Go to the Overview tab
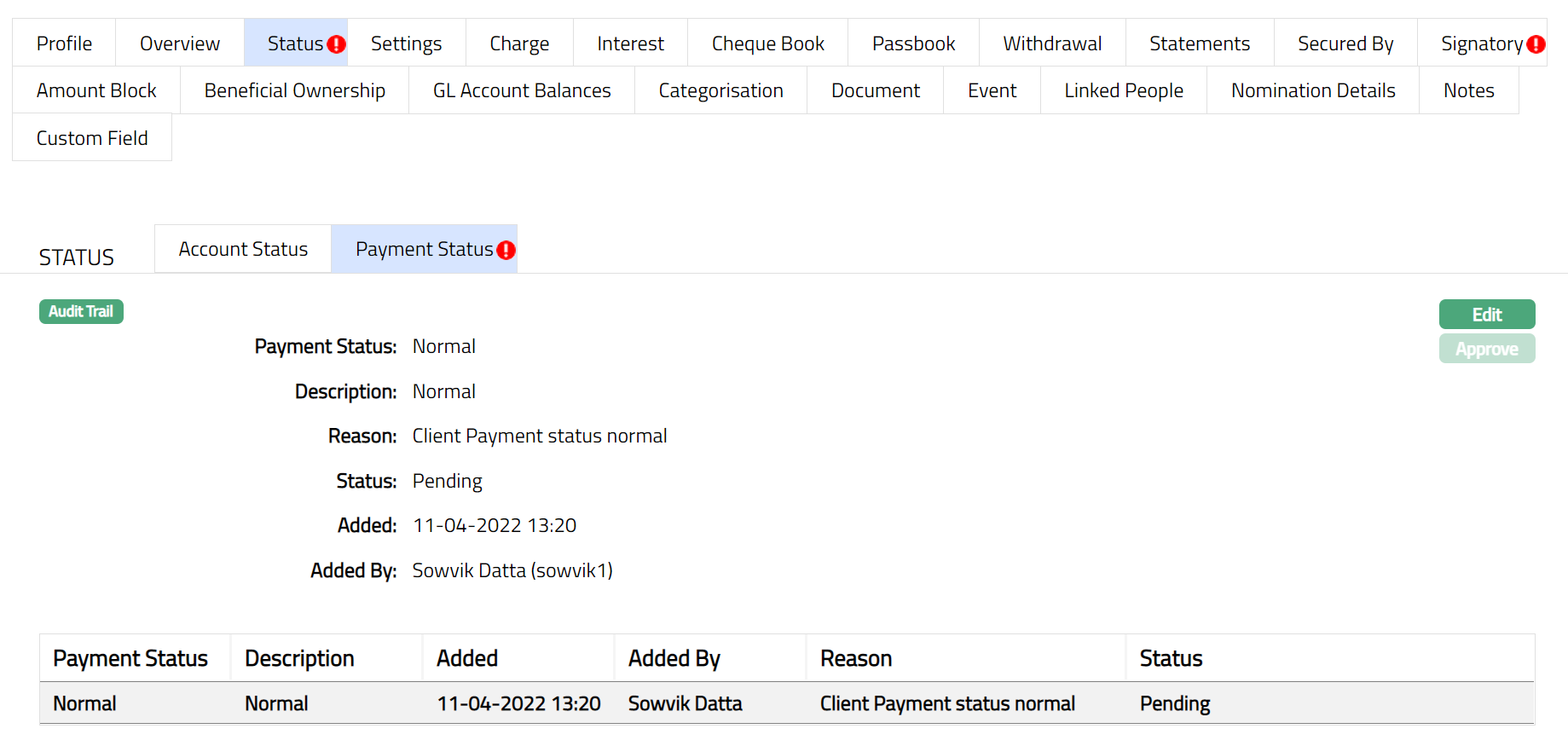This screenshot has width=1568, height=746. [x=179, y=43]
